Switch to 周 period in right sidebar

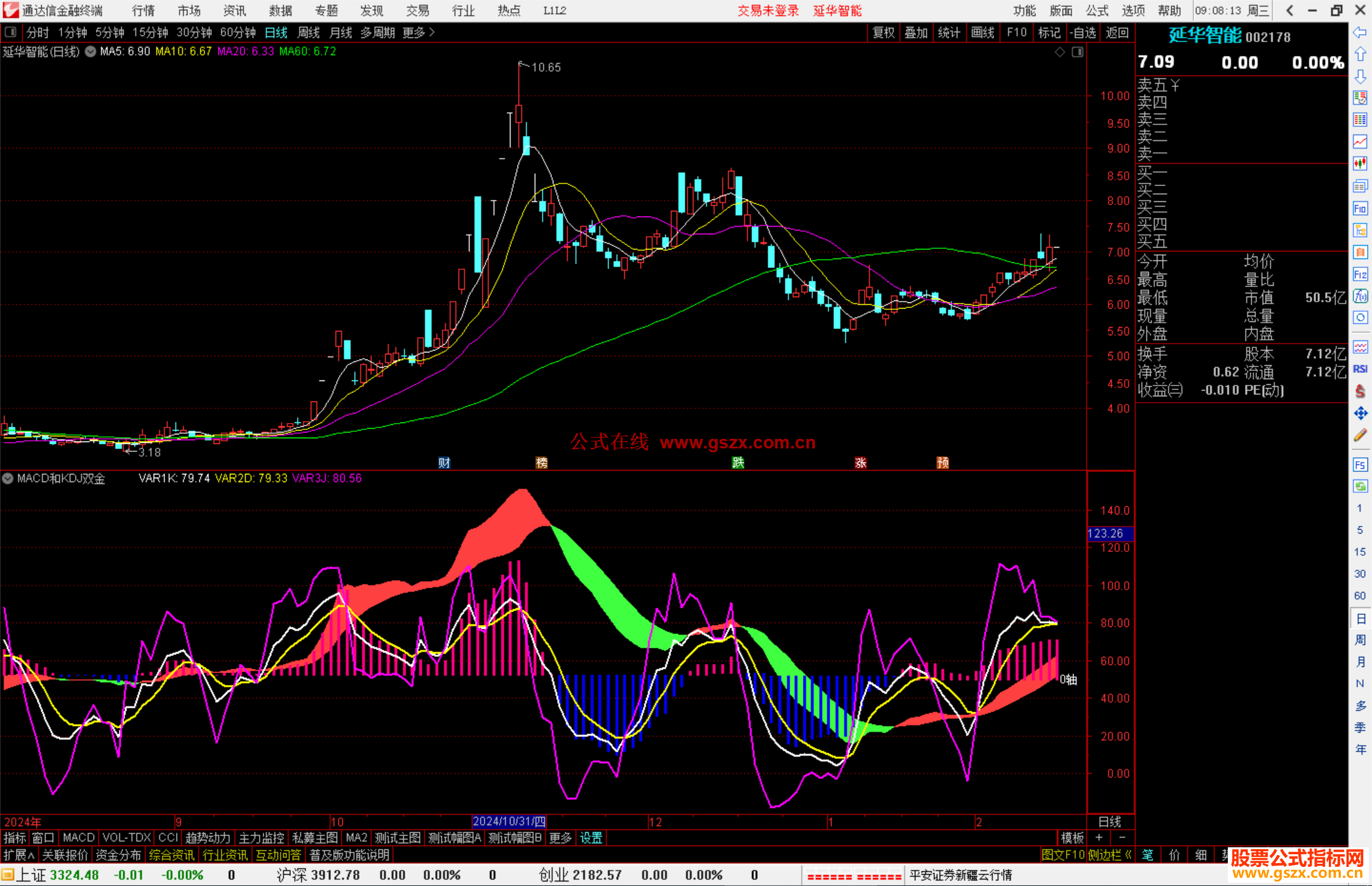point(1360,640)
